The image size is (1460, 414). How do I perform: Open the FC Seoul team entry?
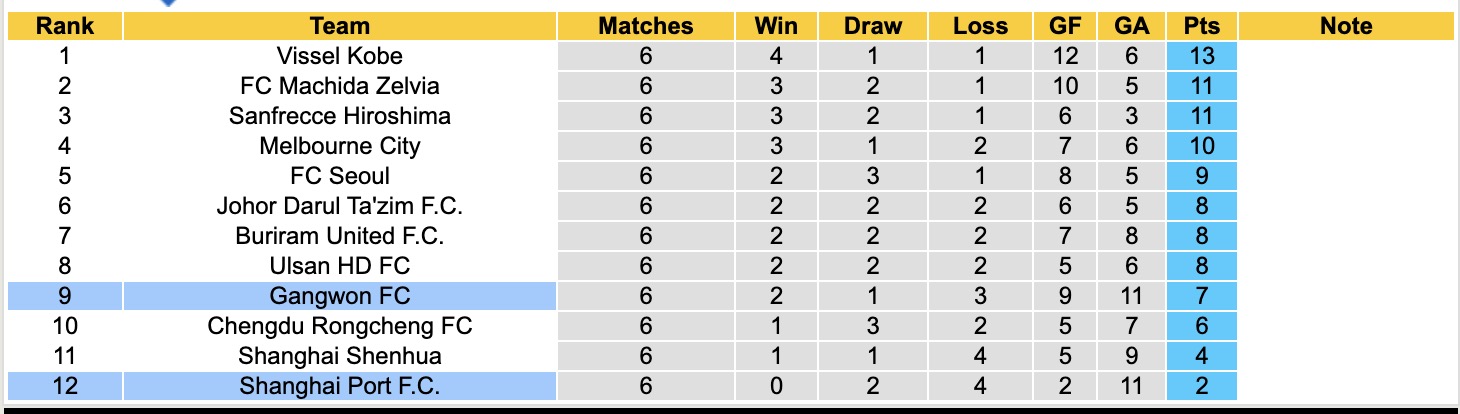(x=340, y=176)
